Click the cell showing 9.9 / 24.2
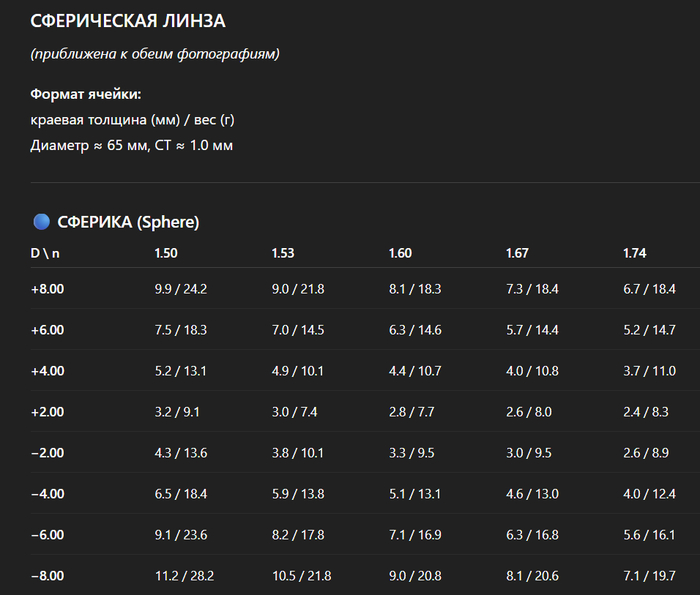 [x=181, y=289]
